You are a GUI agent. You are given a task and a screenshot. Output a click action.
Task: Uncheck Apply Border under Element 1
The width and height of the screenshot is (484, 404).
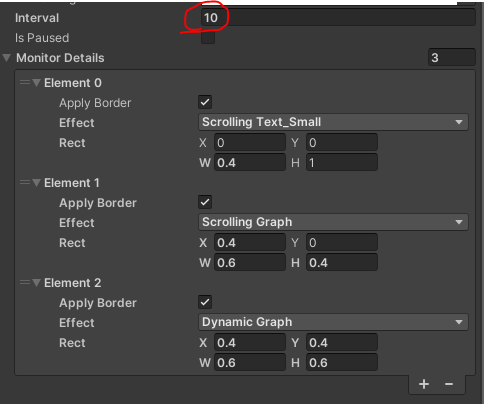coord(205,202)
